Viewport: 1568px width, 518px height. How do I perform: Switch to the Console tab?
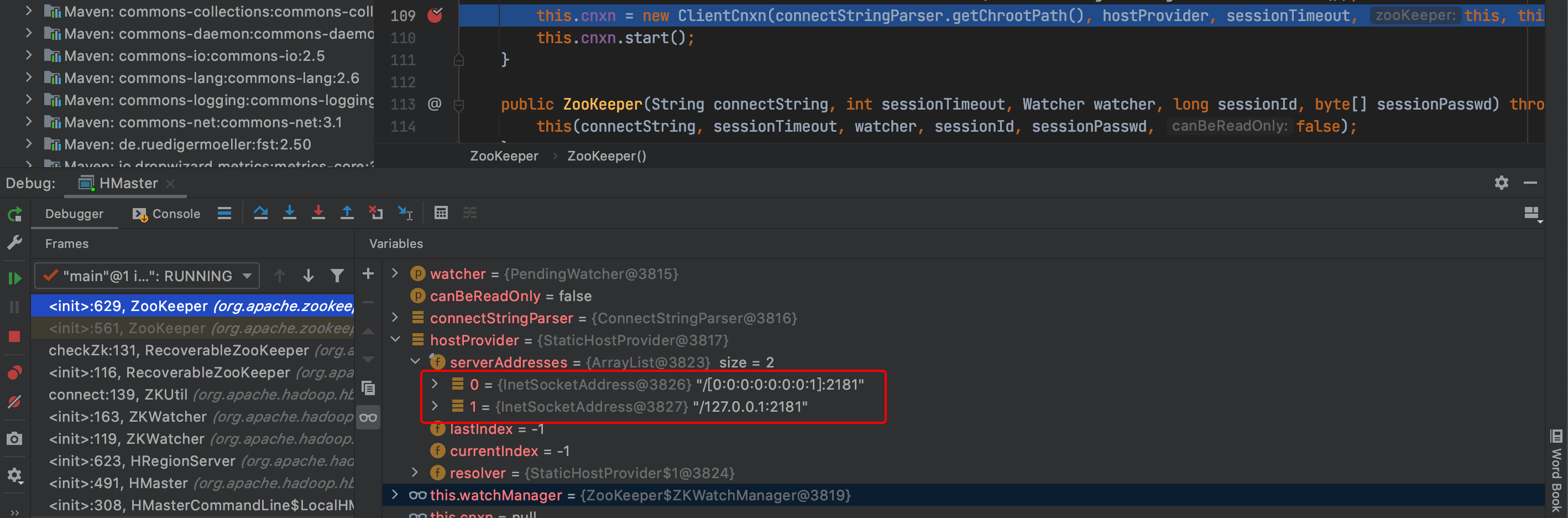tap(167, 214)
